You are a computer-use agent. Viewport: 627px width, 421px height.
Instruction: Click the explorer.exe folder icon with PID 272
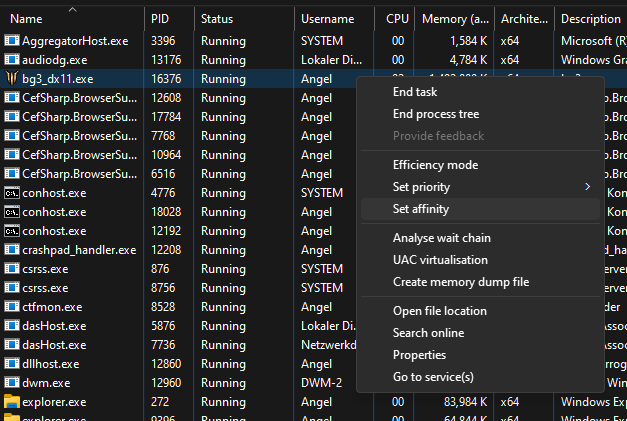11,402
